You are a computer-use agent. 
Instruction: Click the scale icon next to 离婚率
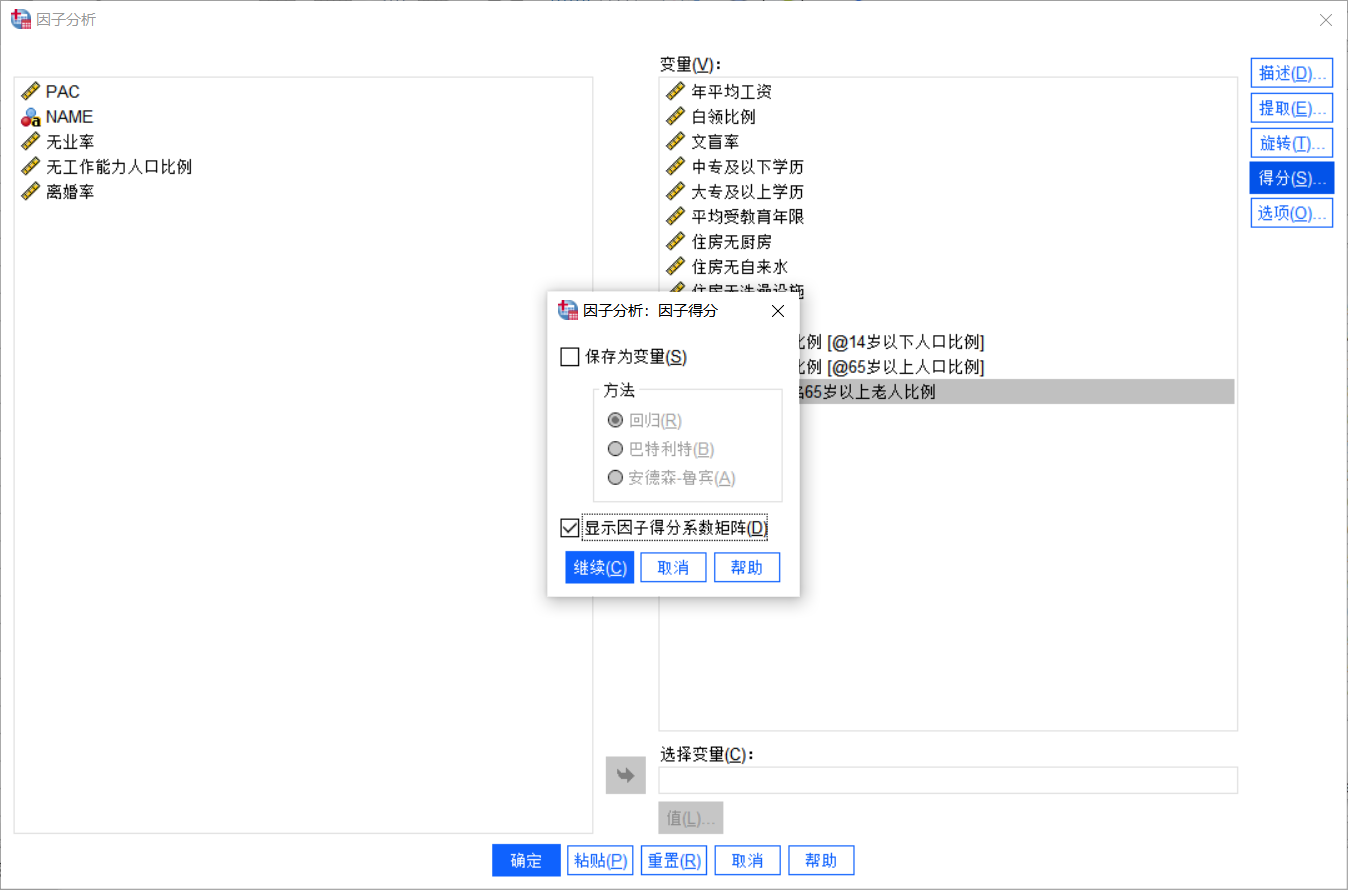coord(28,191)
